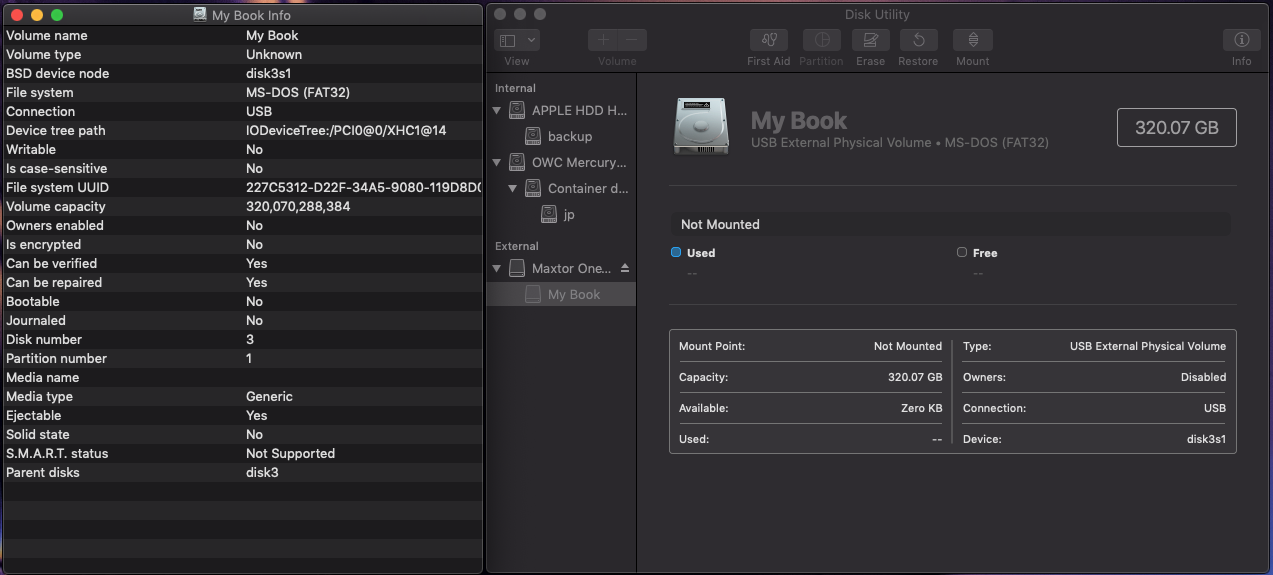Click the large My Book drive icon

pyautogui.click(x=702, y=126)
